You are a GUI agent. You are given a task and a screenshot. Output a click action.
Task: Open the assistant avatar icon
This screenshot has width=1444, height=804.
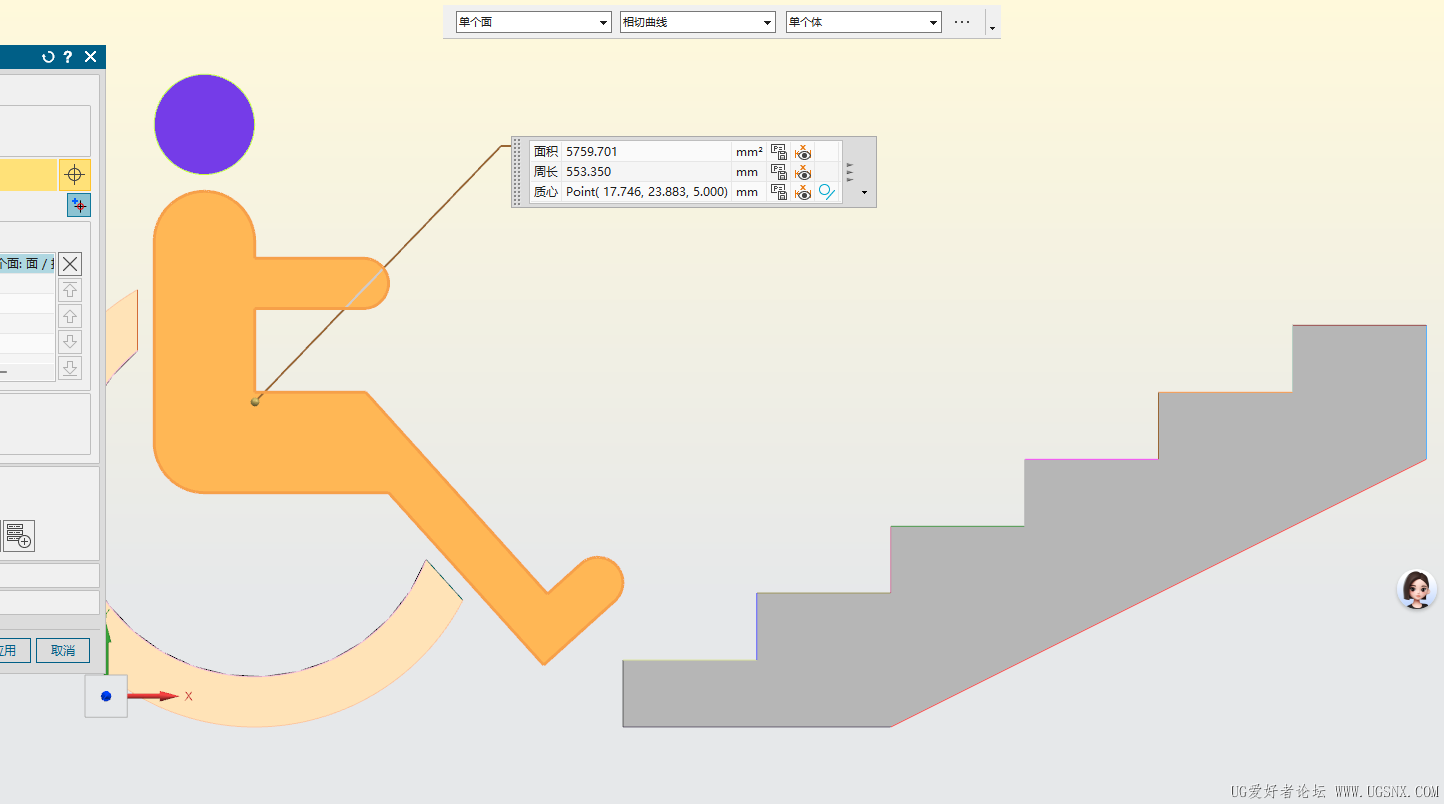tap(1417, 590)
